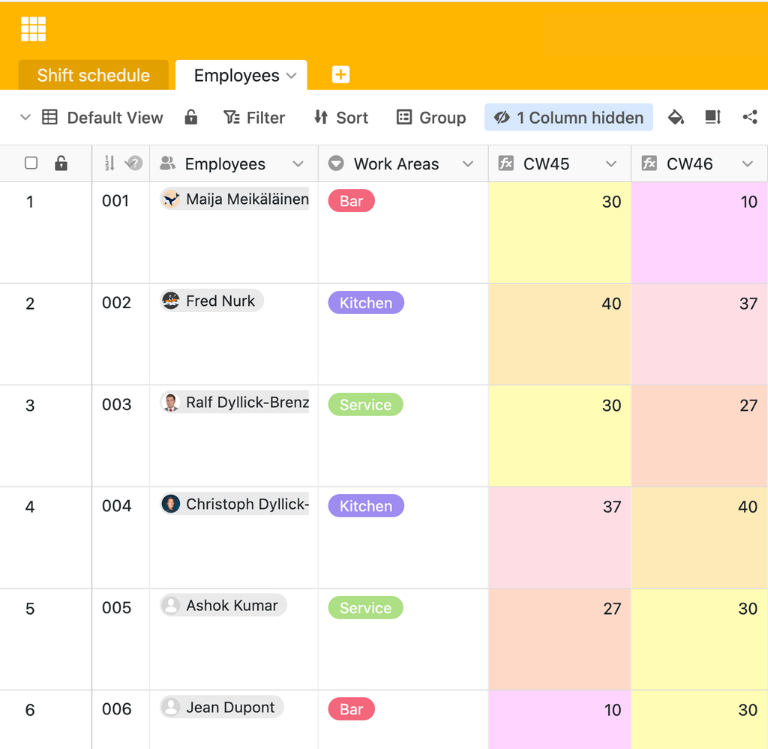Screen dimensions: 768x749
Task: Open the Filter options
Action: (254, 118)
